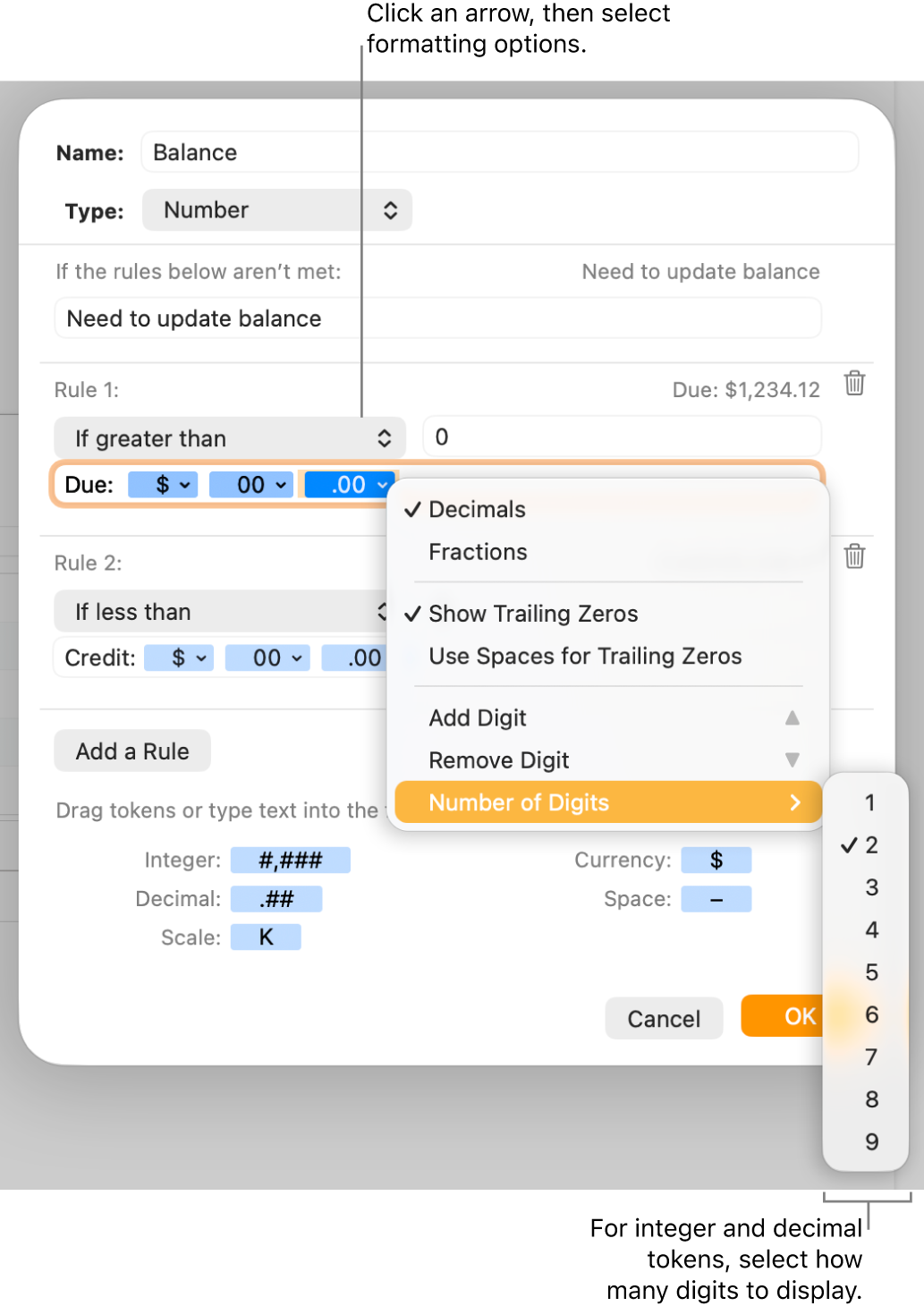The height and width of the screenshot is (1306, 924).
Task: Click the Space dash token
Action: pos(716,898)
